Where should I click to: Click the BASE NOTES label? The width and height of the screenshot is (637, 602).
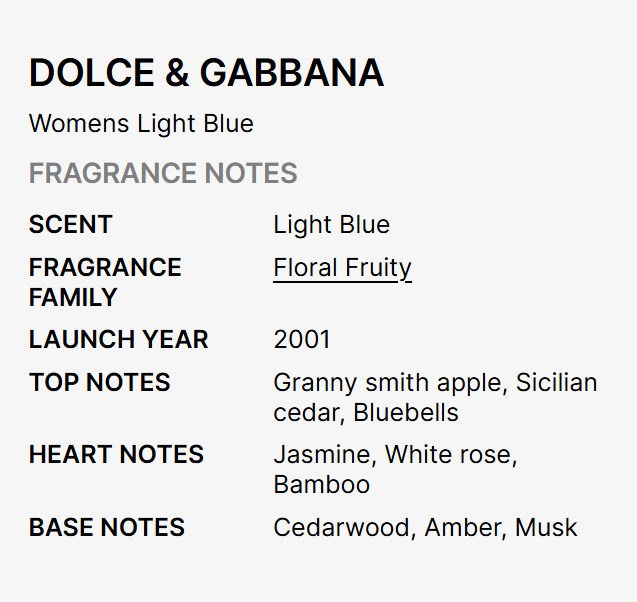tap(107, 528)
